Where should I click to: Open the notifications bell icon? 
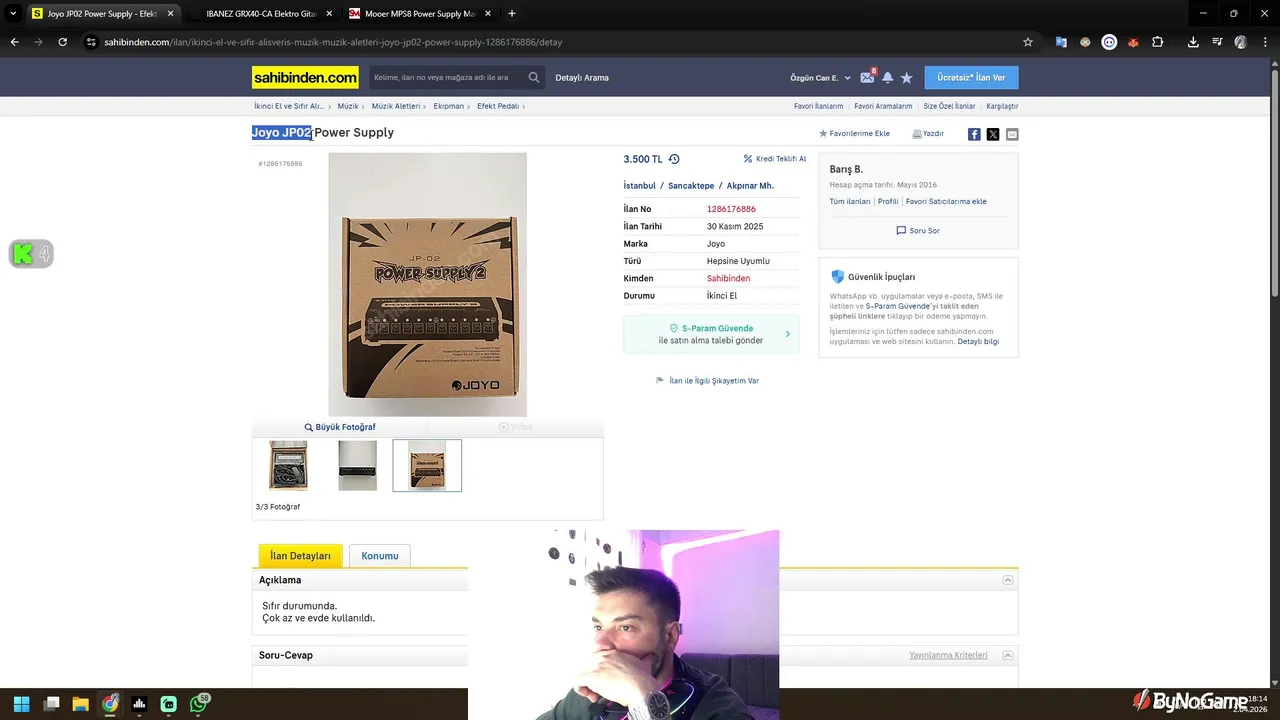(x=887, y=77)
